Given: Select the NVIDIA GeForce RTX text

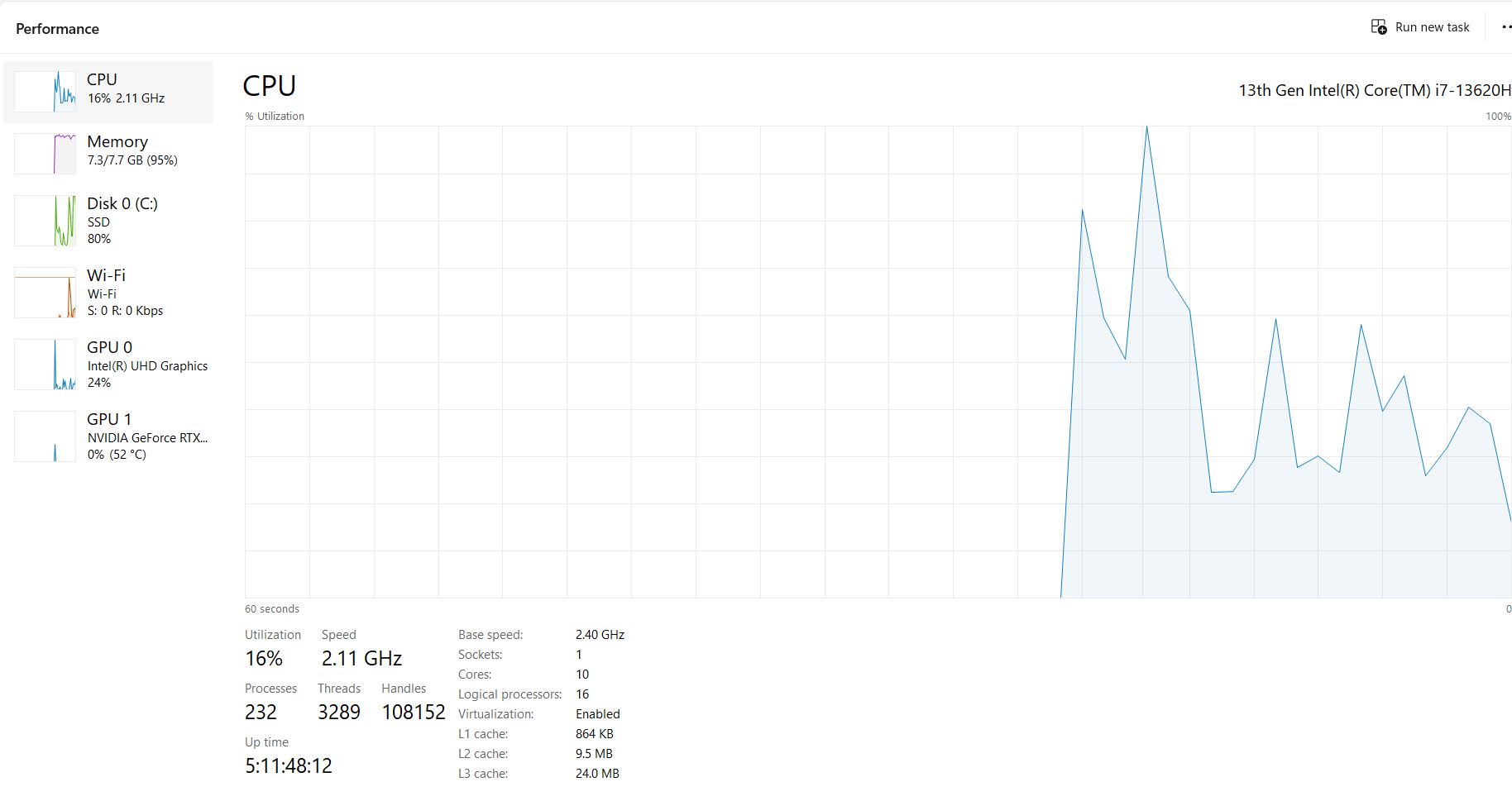Looking at the screenshot, I should point(147,438).
